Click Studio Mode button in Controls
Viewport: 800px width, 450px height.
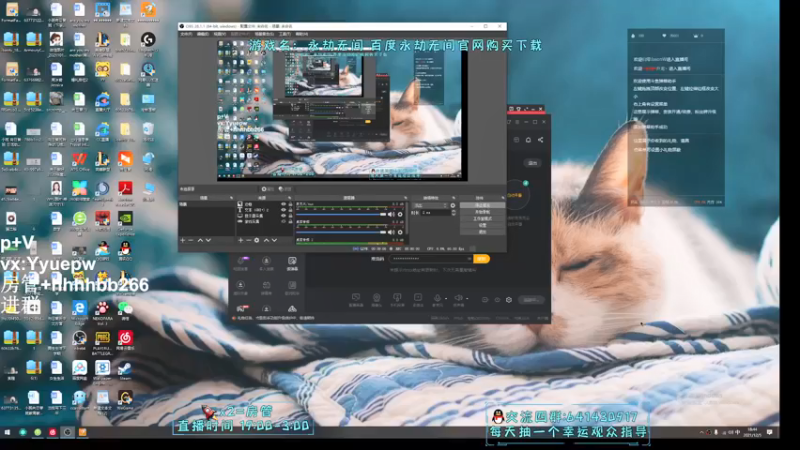[483, 218]
